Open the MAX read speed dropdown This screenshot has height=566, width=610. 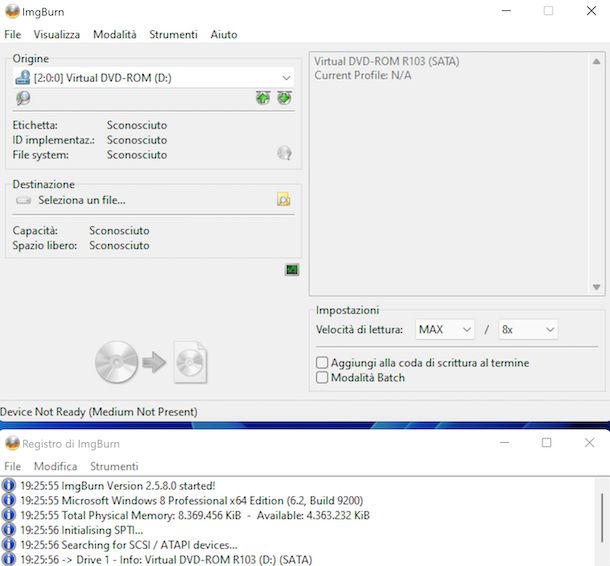445,329
